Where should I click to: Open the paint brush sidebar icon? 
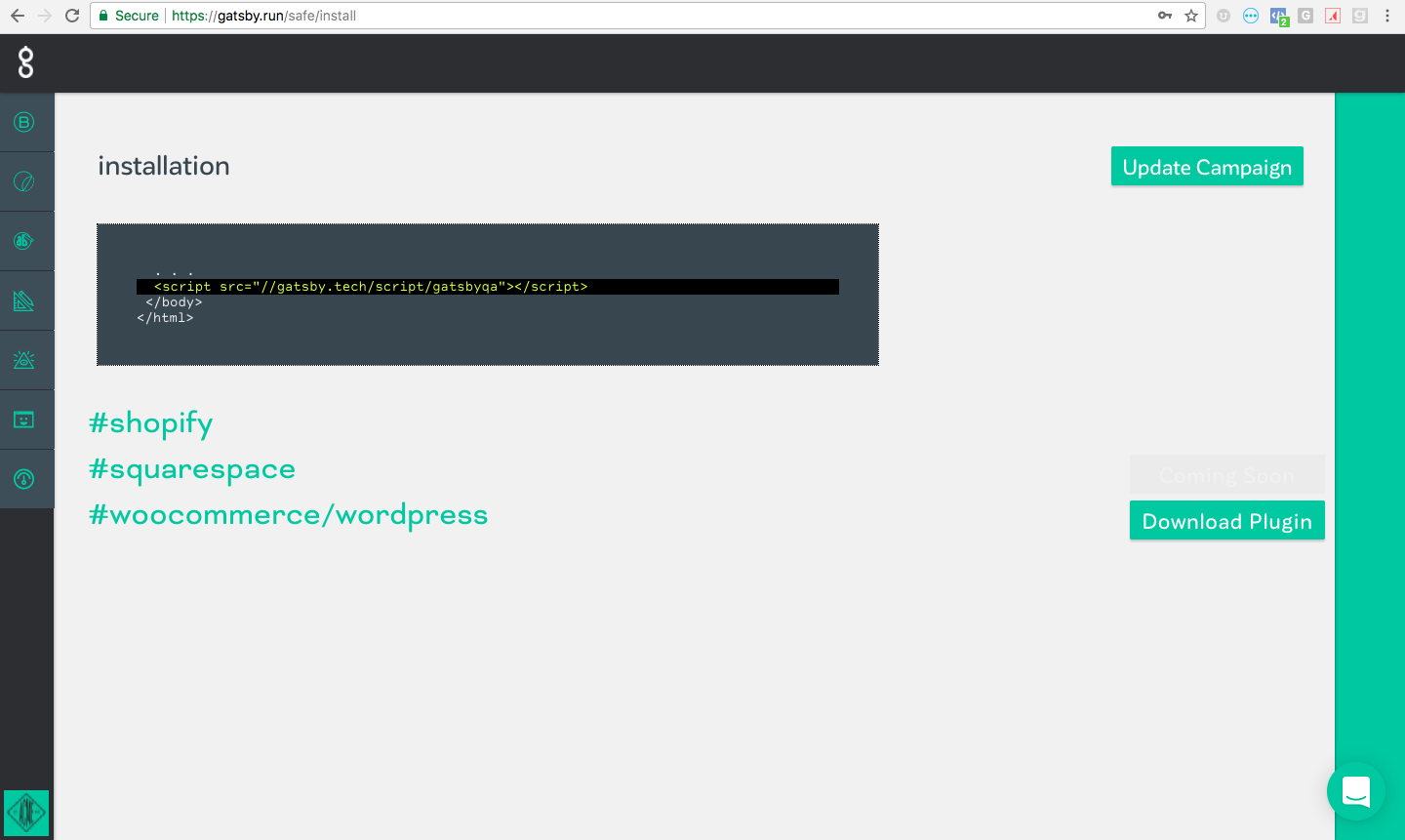point(24,241)
